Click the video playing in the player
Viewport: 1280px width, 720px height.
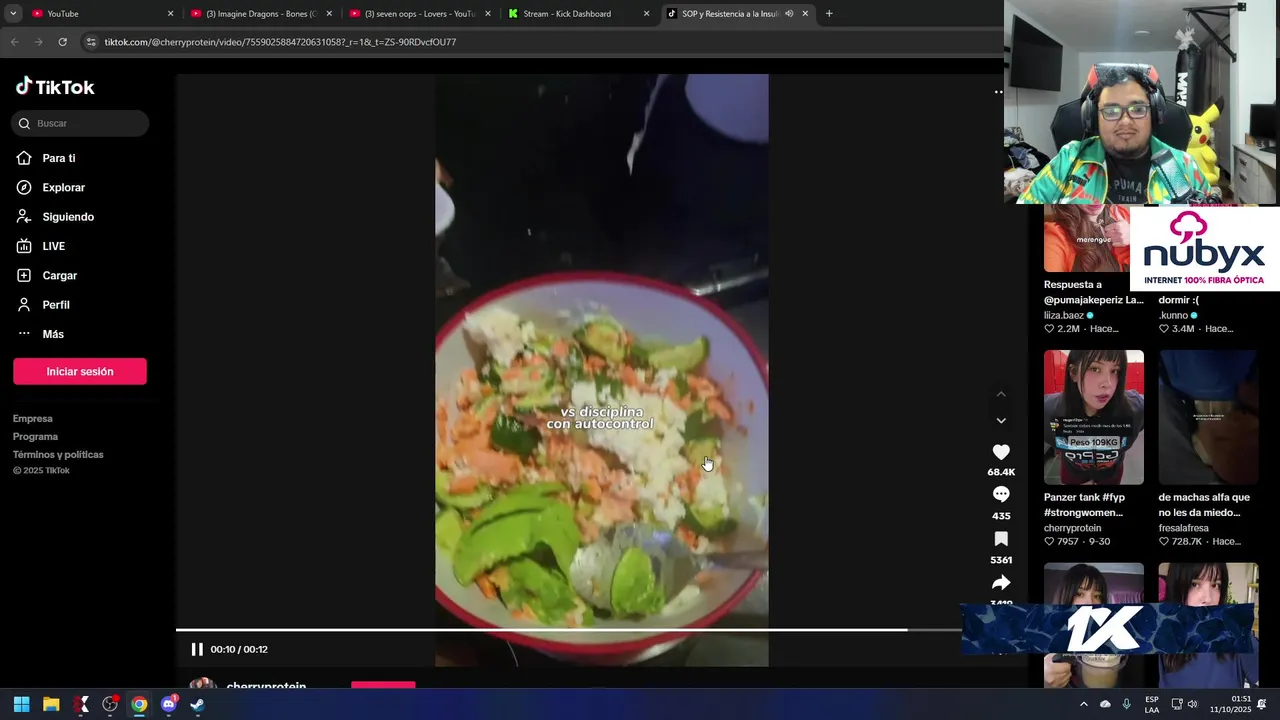click(602, 370)
